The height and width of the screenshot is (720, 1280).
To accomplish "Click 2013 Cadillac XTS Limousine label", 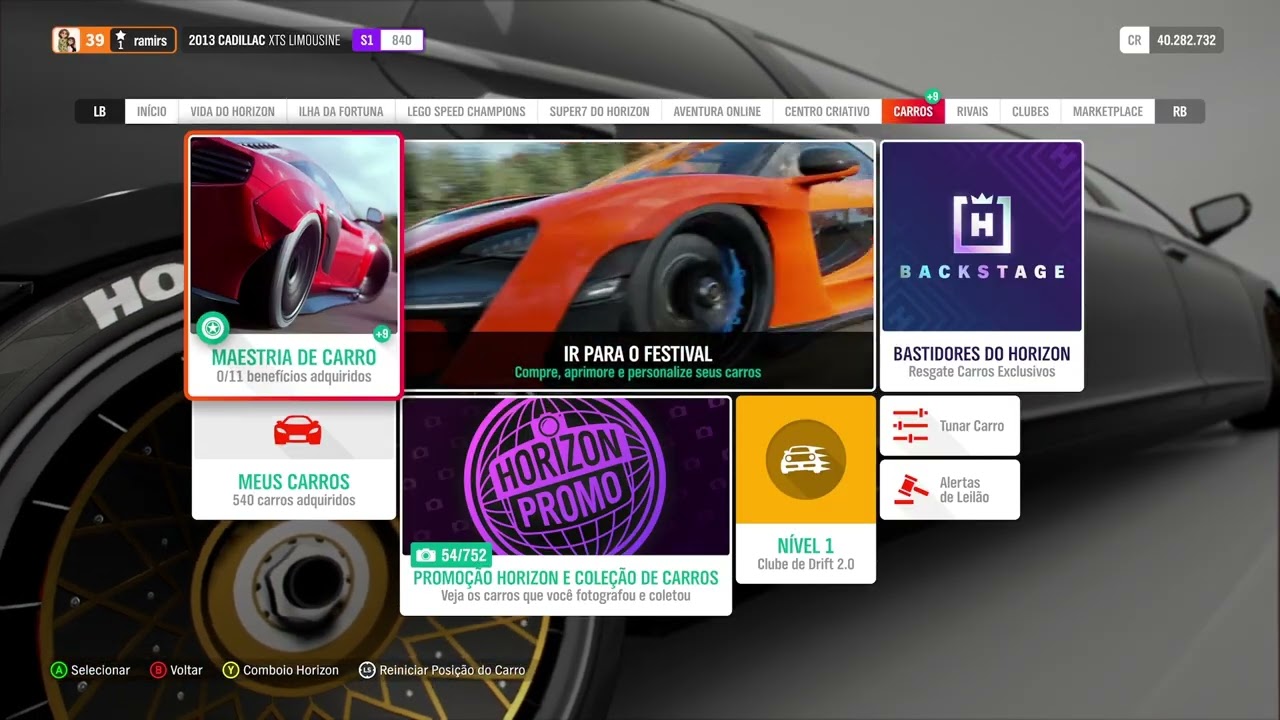I will point(264,41).
